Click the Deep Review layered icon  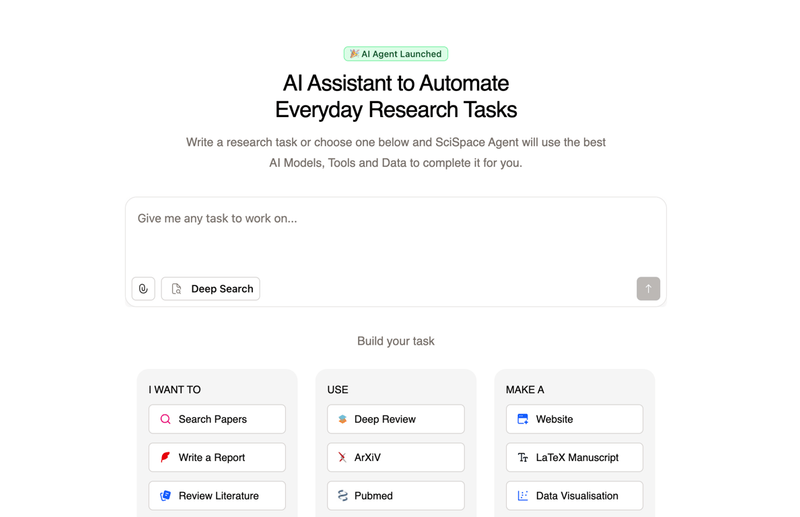pos(342,419)
